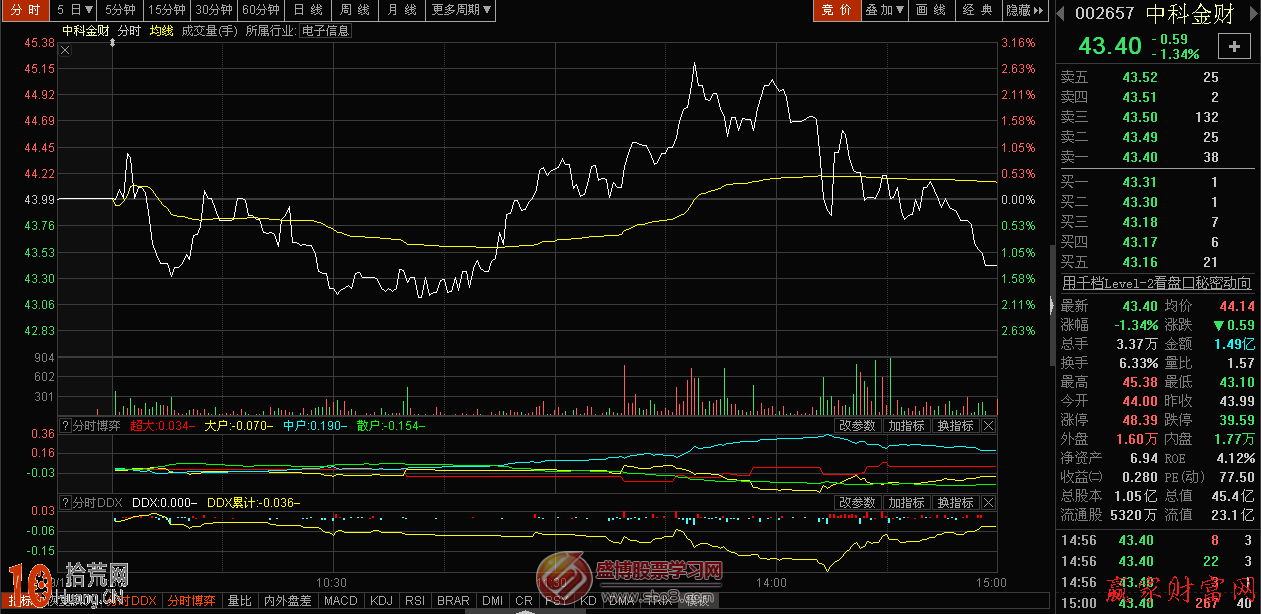Toggle 竞价 auction display

pyautogui.click(x=836, y=10)
